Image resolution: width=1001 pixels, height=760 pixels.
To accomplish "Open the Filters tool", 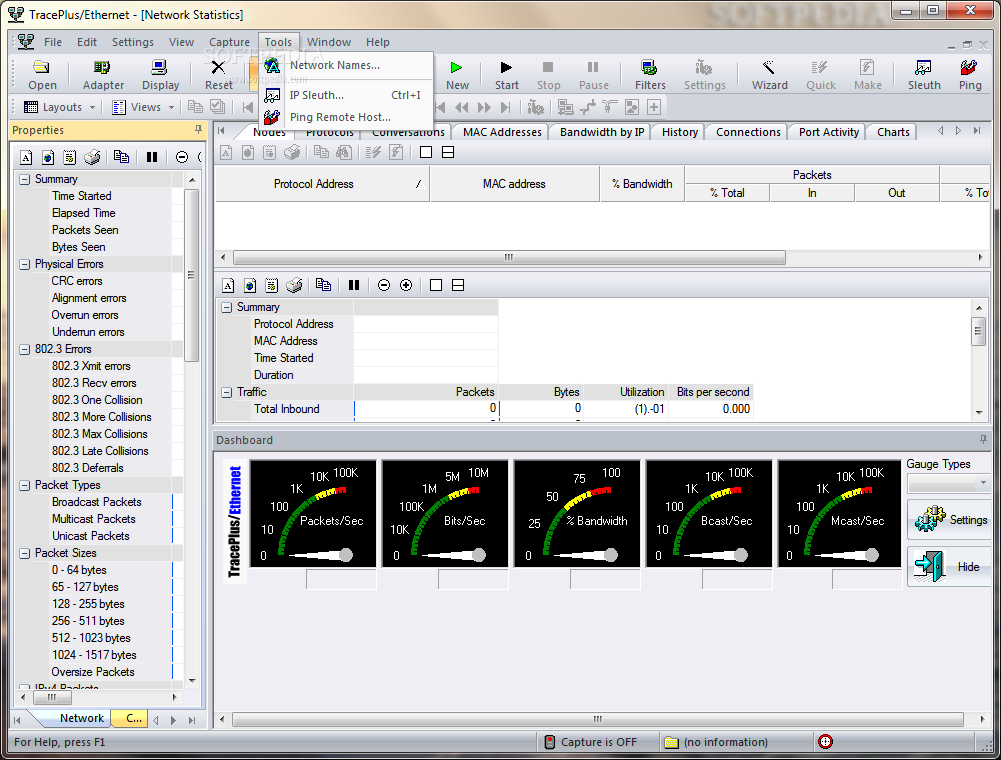I will (650, 75).
